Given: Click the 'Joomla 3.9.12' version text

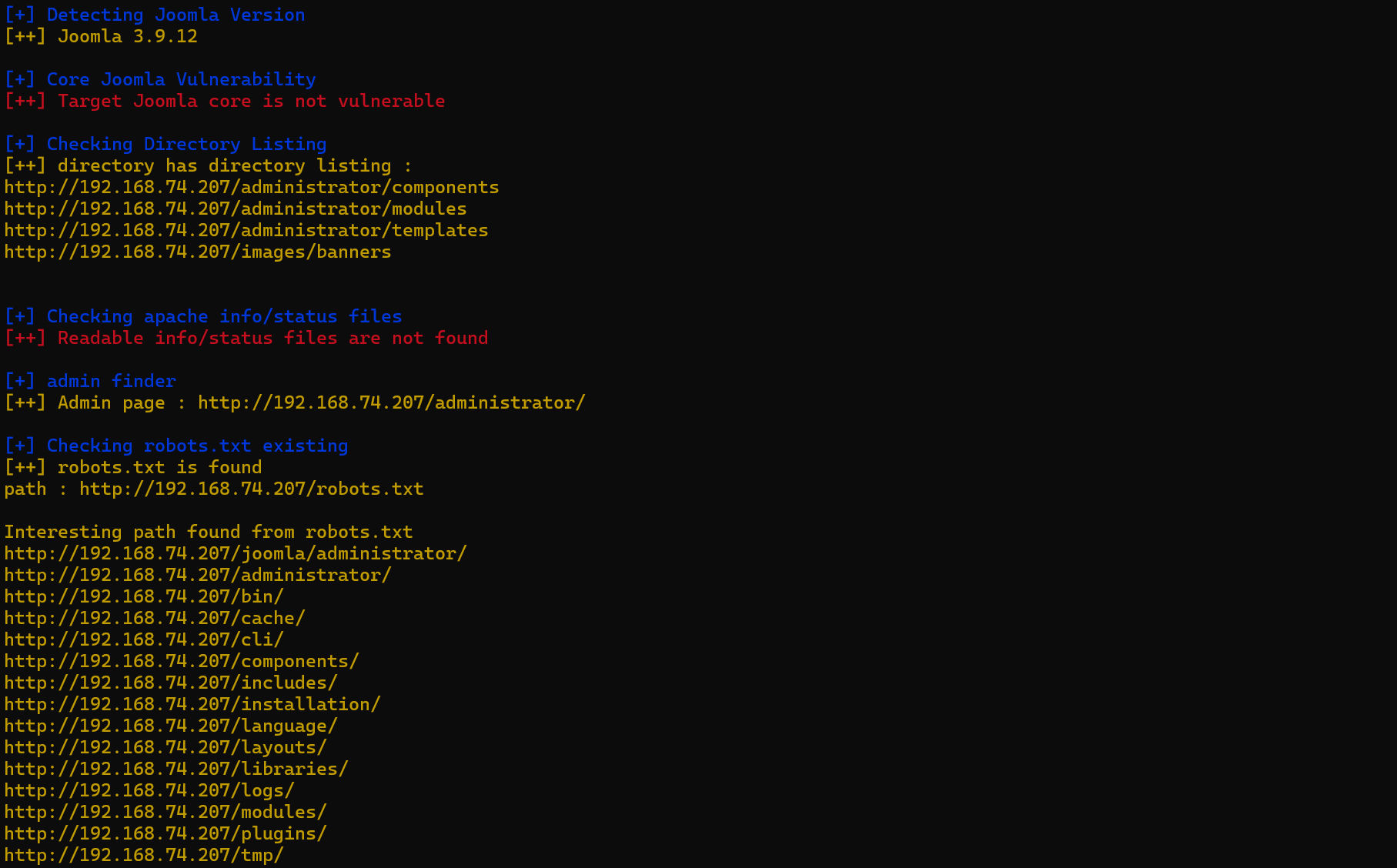Looking at the screenshot, I should pyautogui.click(x=128, y=36).
